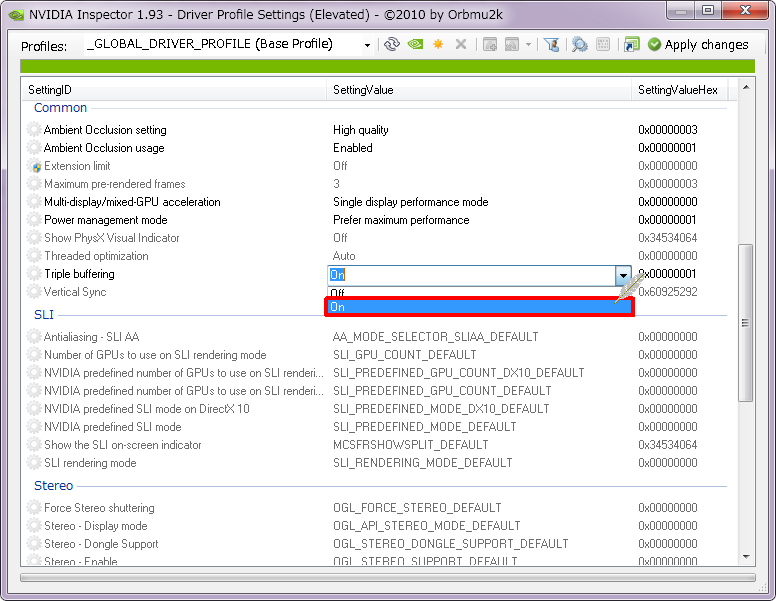Click the gear icon beside Antialiasing - SLI AA
Image resolution: width=776 pixels, height=601 pixels.
(34, 337)
